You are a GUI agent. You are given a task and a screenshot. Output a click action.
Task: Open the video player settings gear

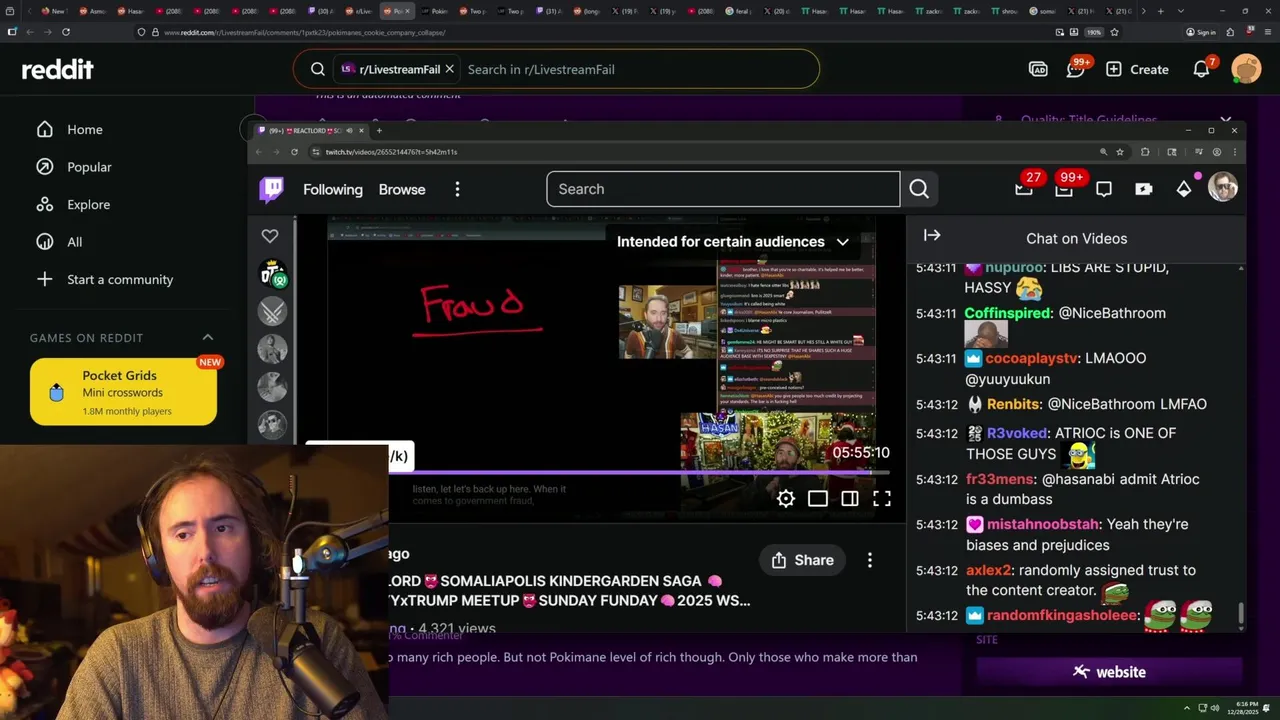pyautogui.click(x=786, y=498)
